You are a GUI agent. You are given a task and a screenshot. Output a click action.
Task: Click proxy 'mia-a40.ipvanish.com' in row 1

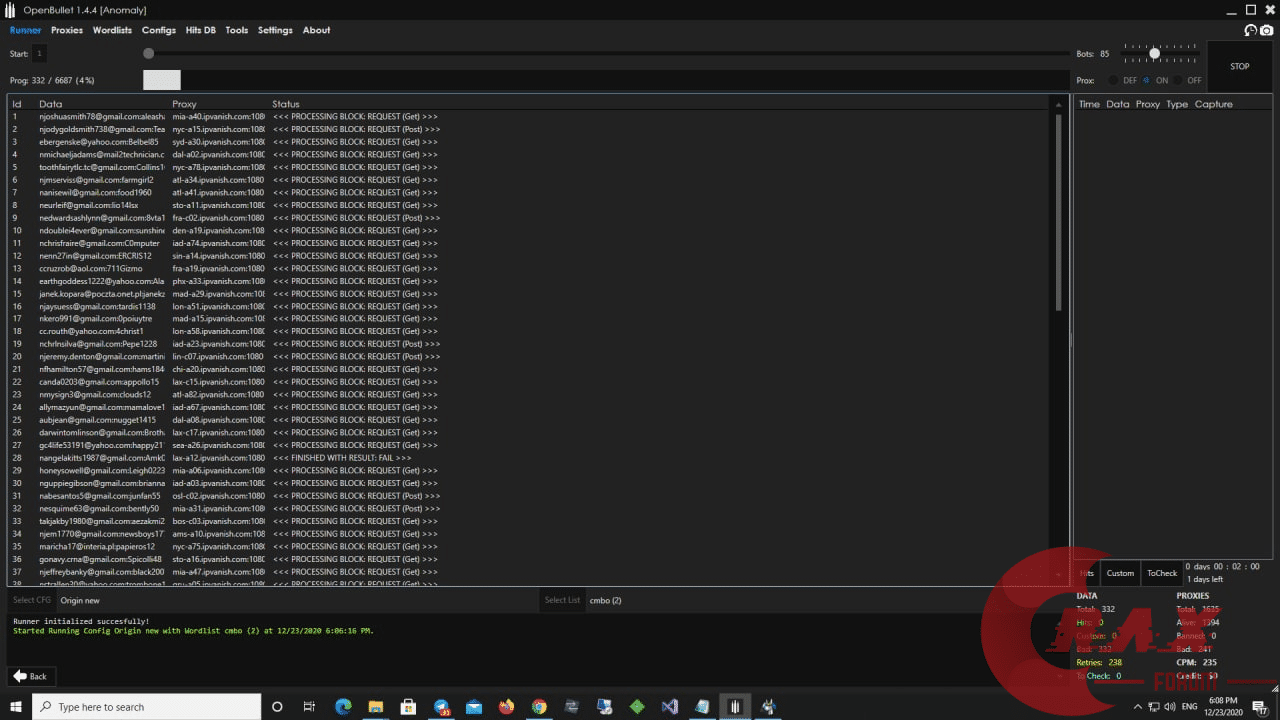click(x=218, y=116)
